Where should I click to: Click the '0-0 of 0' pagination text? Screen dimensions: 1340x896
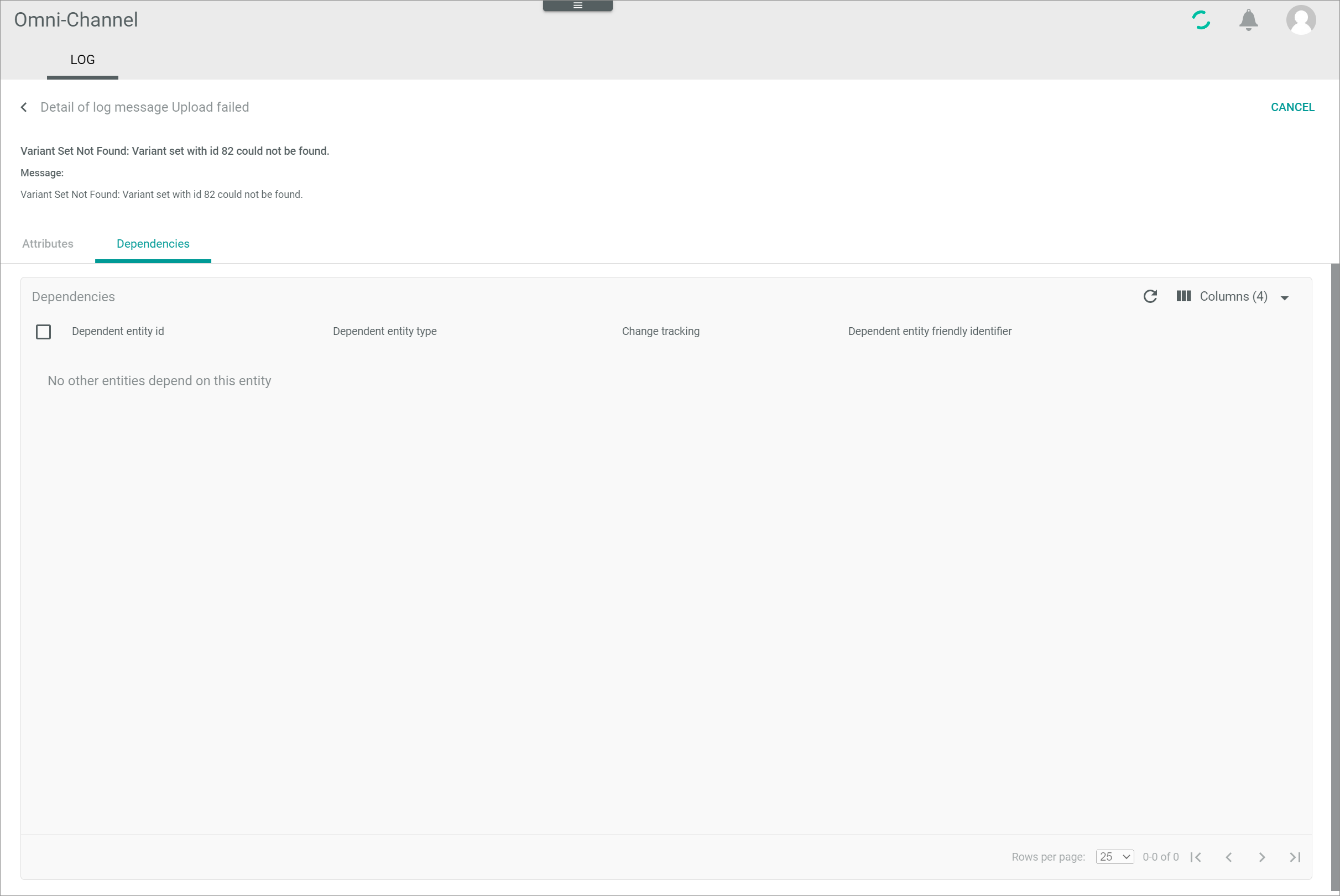(x=1160, y=857)
